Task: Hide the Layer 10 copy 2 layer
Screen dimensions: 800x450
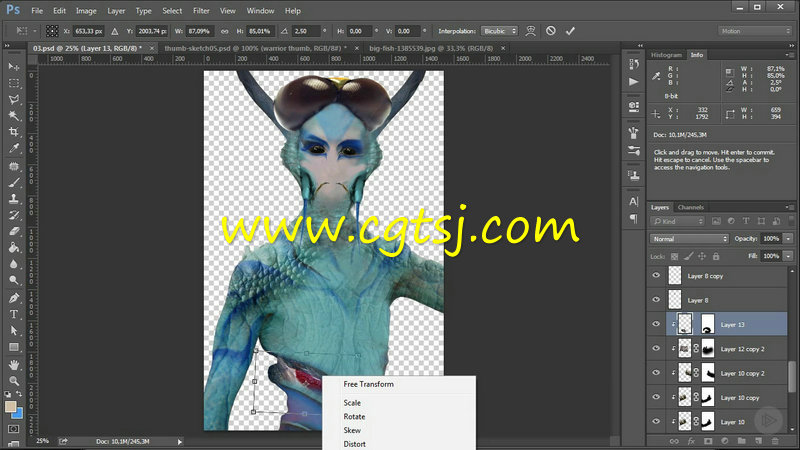Action: click(x=656, y=373)
